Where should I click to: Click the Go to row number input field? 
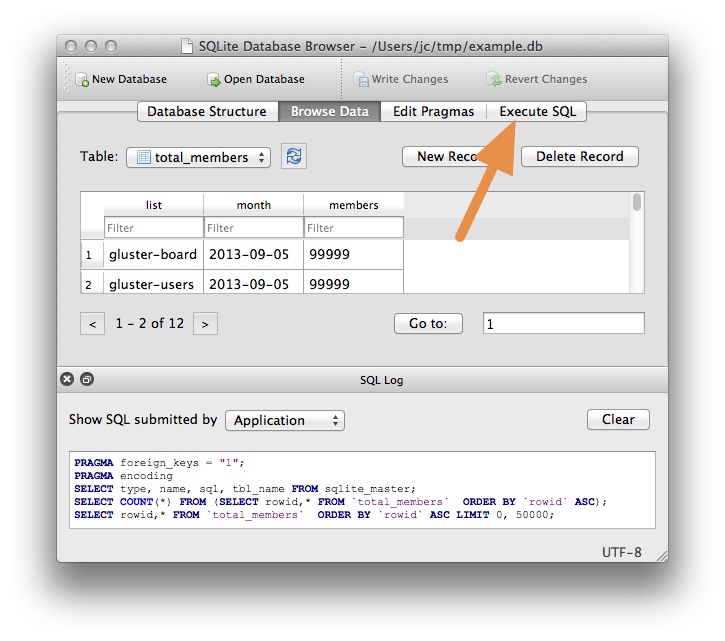tap(564, 323)
